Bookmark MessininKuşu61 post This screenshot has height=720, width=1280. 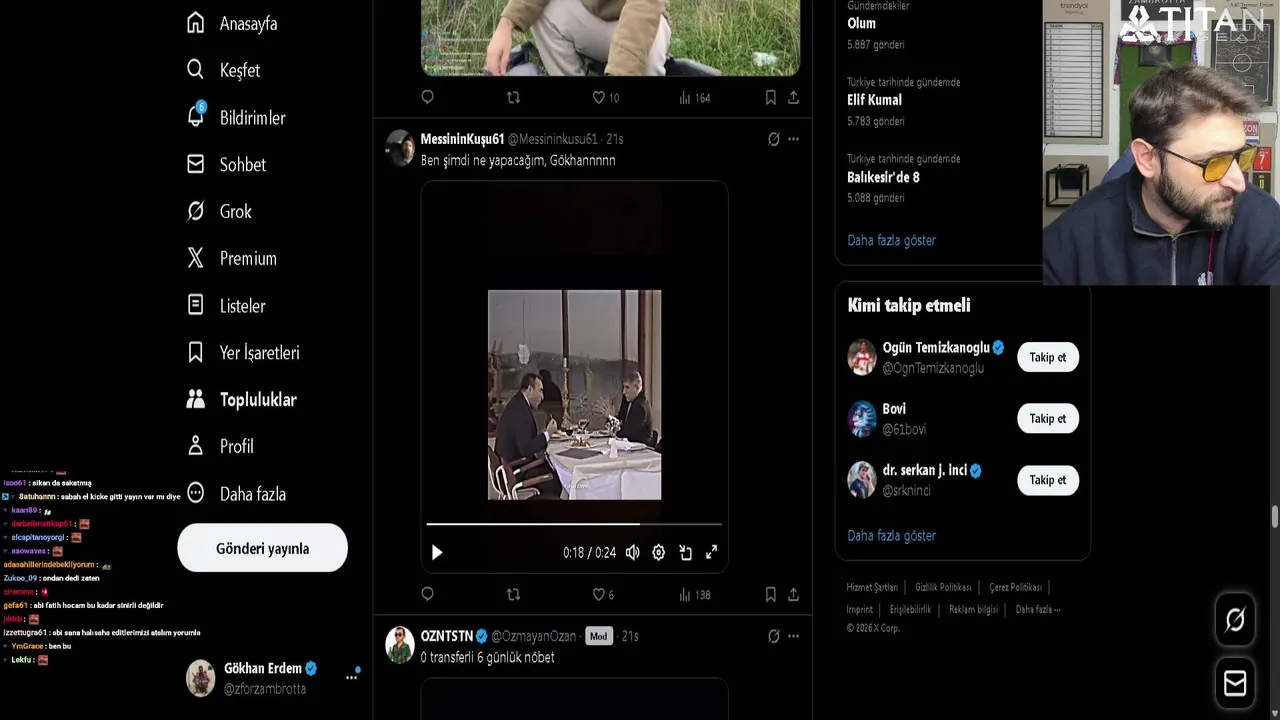point(770,594)
